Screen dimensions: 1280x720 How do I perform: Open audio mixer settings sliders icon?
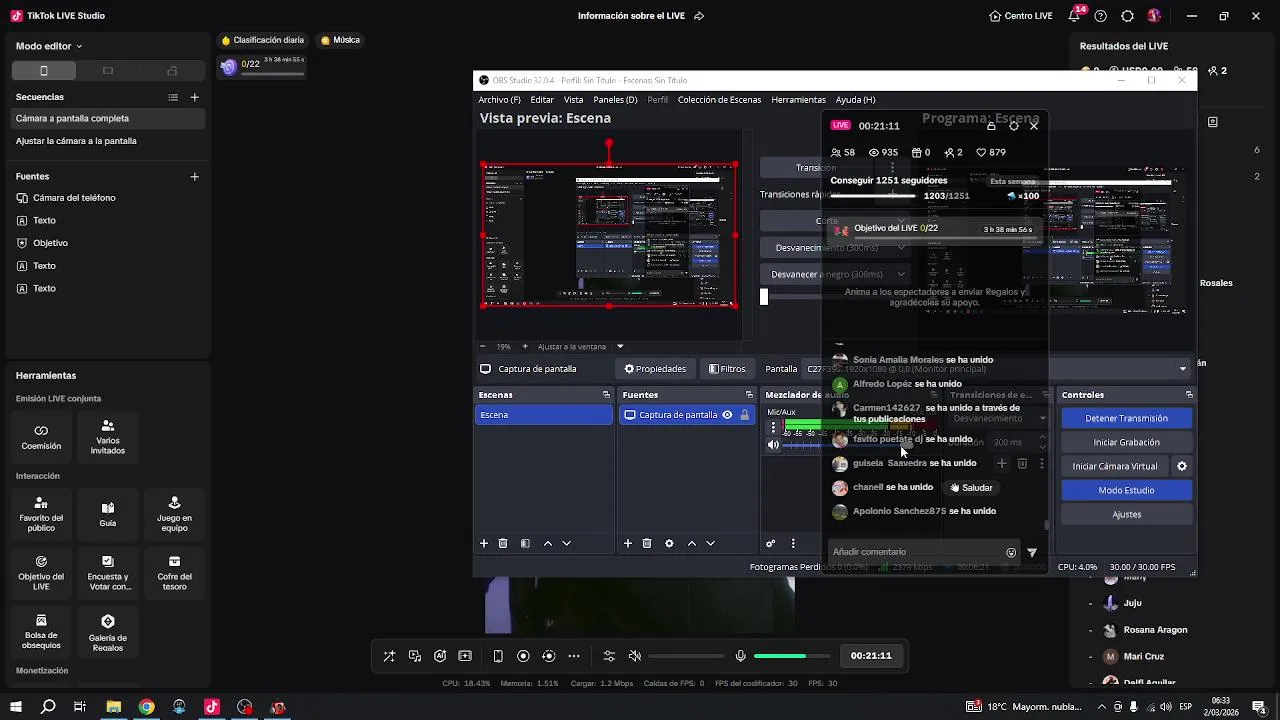pos(609,656)
